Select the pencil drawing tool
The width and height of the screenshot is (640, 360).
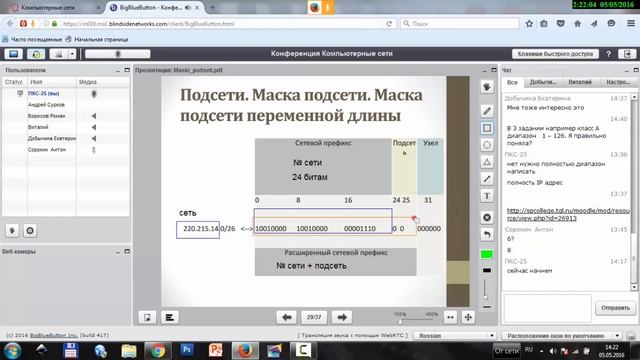click(487, 111)
